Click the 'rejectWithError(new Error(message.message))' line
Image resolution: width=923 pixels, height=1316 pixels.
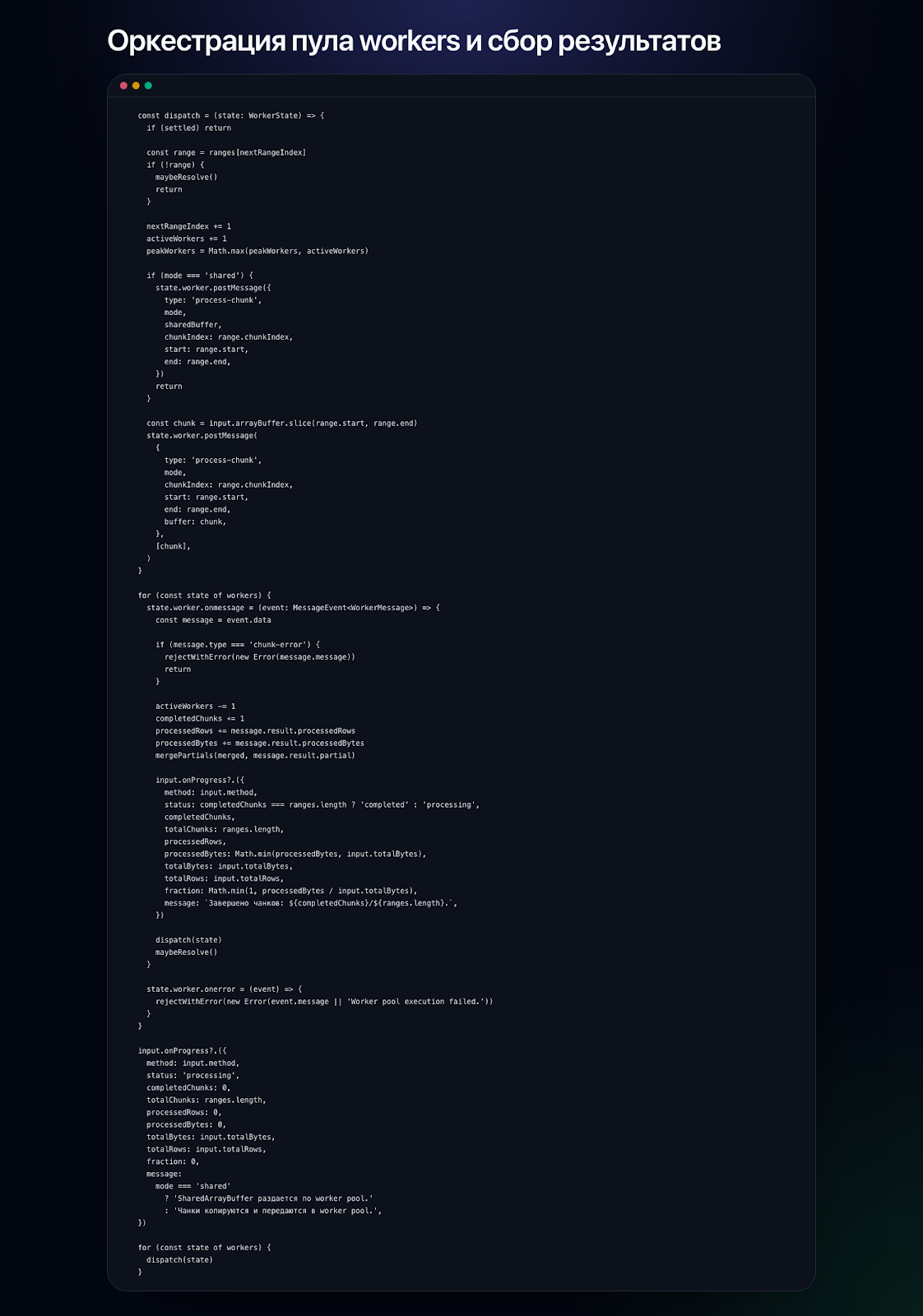point(259,657)
